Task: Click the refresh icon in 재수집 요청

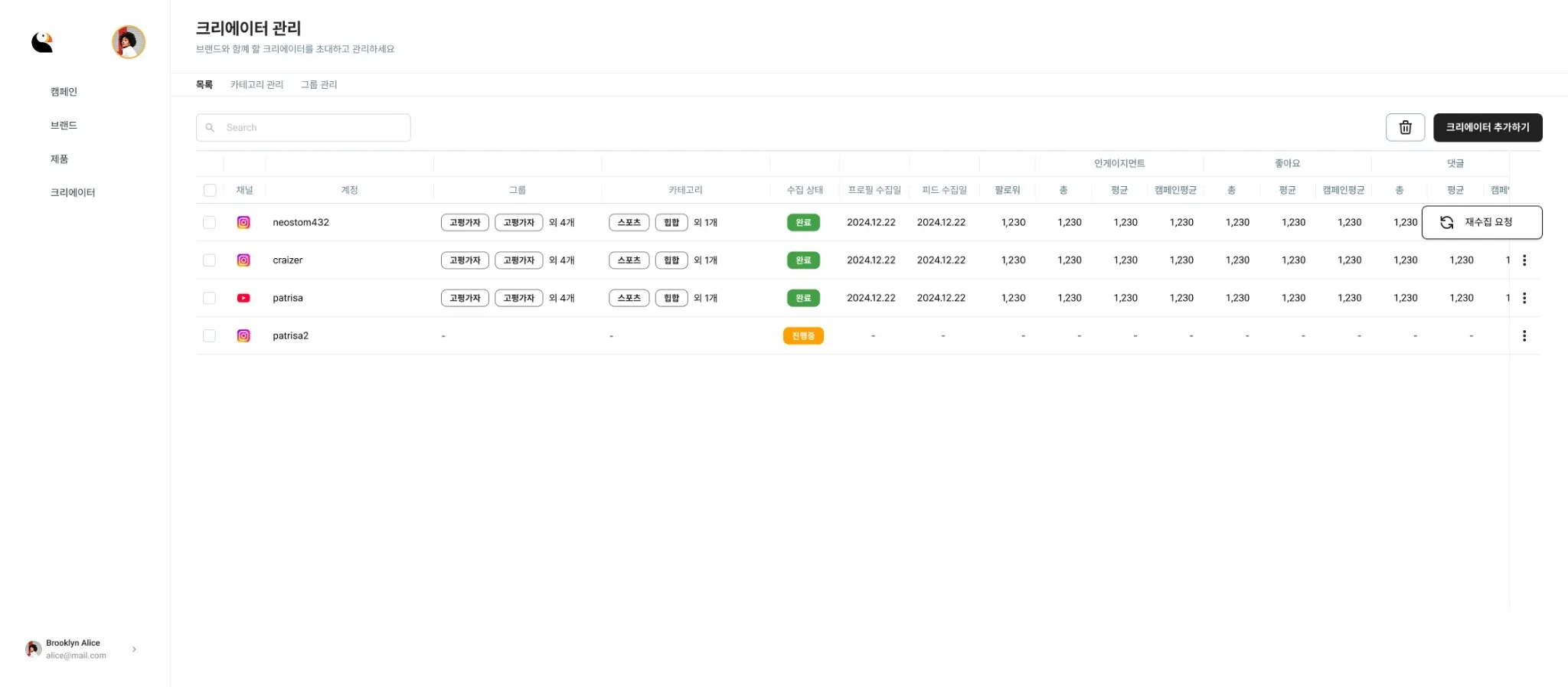Action: pyautogui.click(x=1446, y=222)
